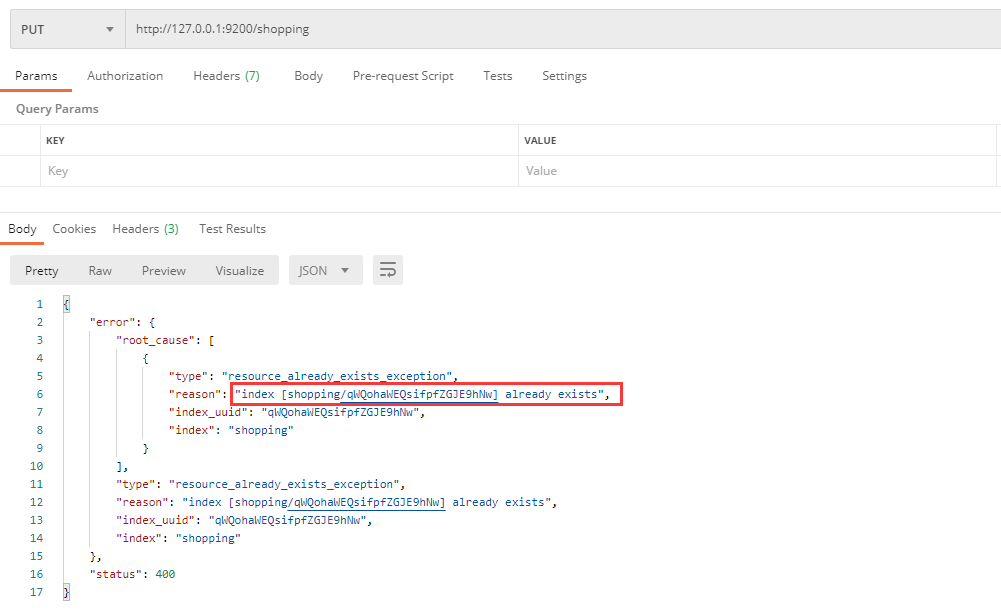1001x615 pixels.
Task: Open the Test Results tab
Action: point(232,229)
